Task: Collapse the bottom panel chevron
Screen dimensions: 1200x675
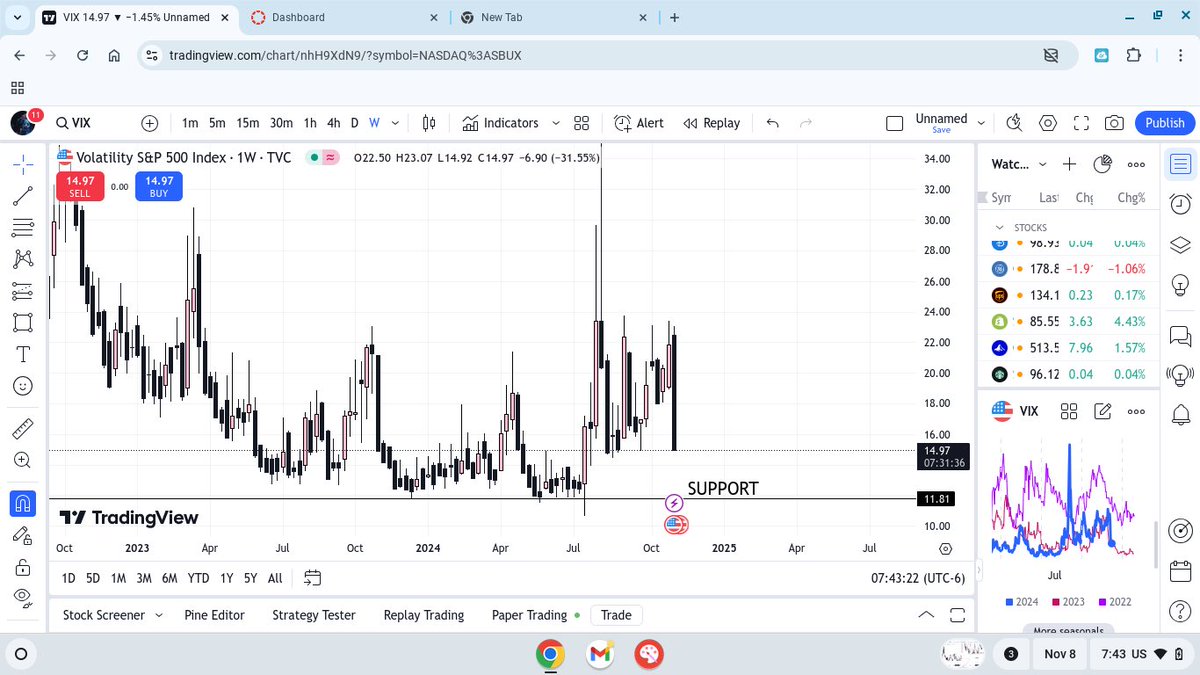Action: (926, 615)
